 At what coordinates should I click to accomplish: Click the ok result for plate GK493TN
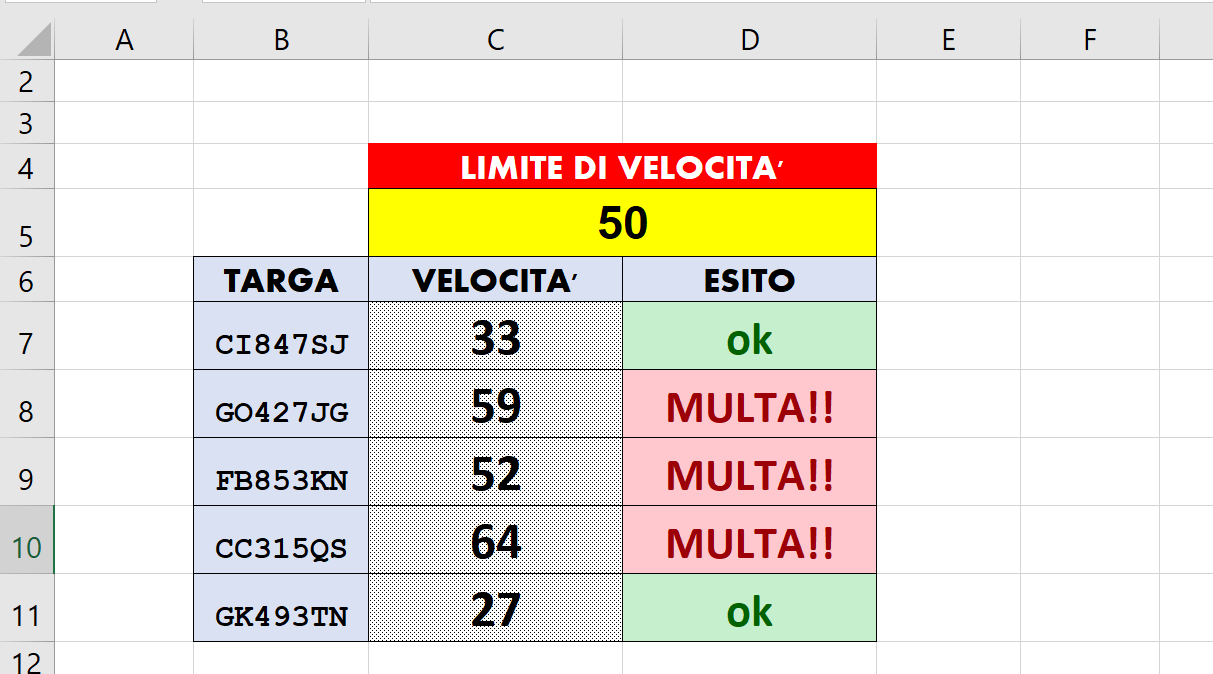click(x=749, y=609)
